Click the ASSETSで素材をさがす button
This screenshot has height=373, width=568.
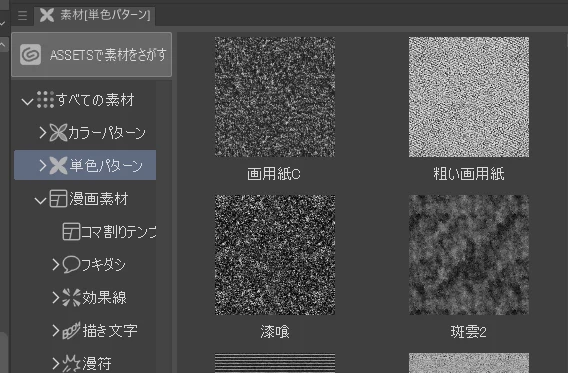pyautogui.click(x=92, y=55)
